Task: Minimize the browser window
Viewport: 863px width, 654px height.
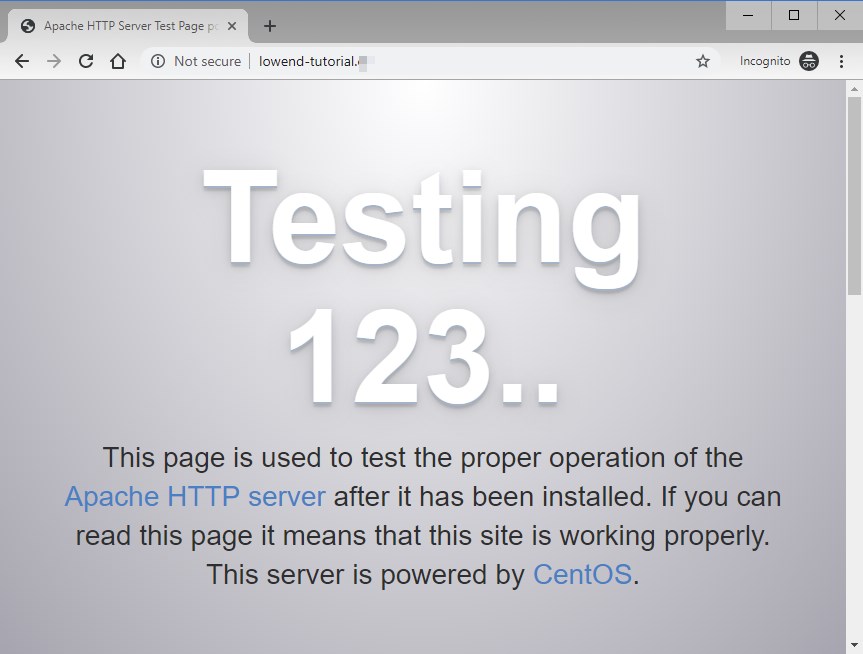Action: point(748,15)
